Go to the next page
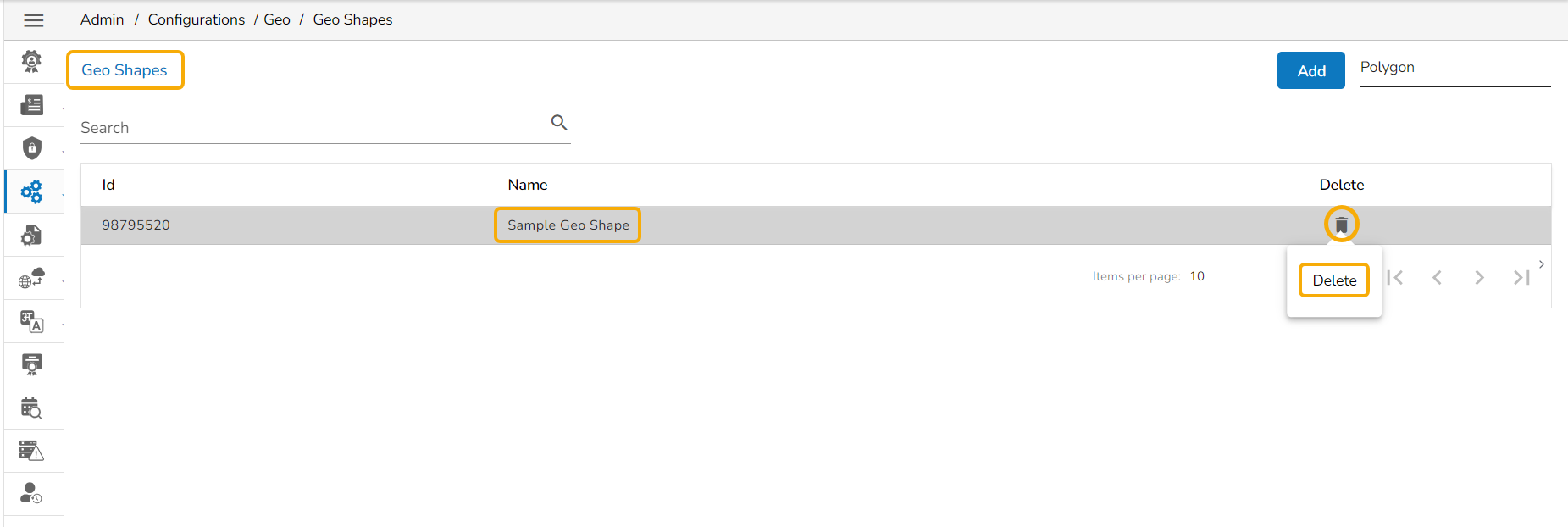Viewport: 1568px width, 527px height. pos(1479,278)
